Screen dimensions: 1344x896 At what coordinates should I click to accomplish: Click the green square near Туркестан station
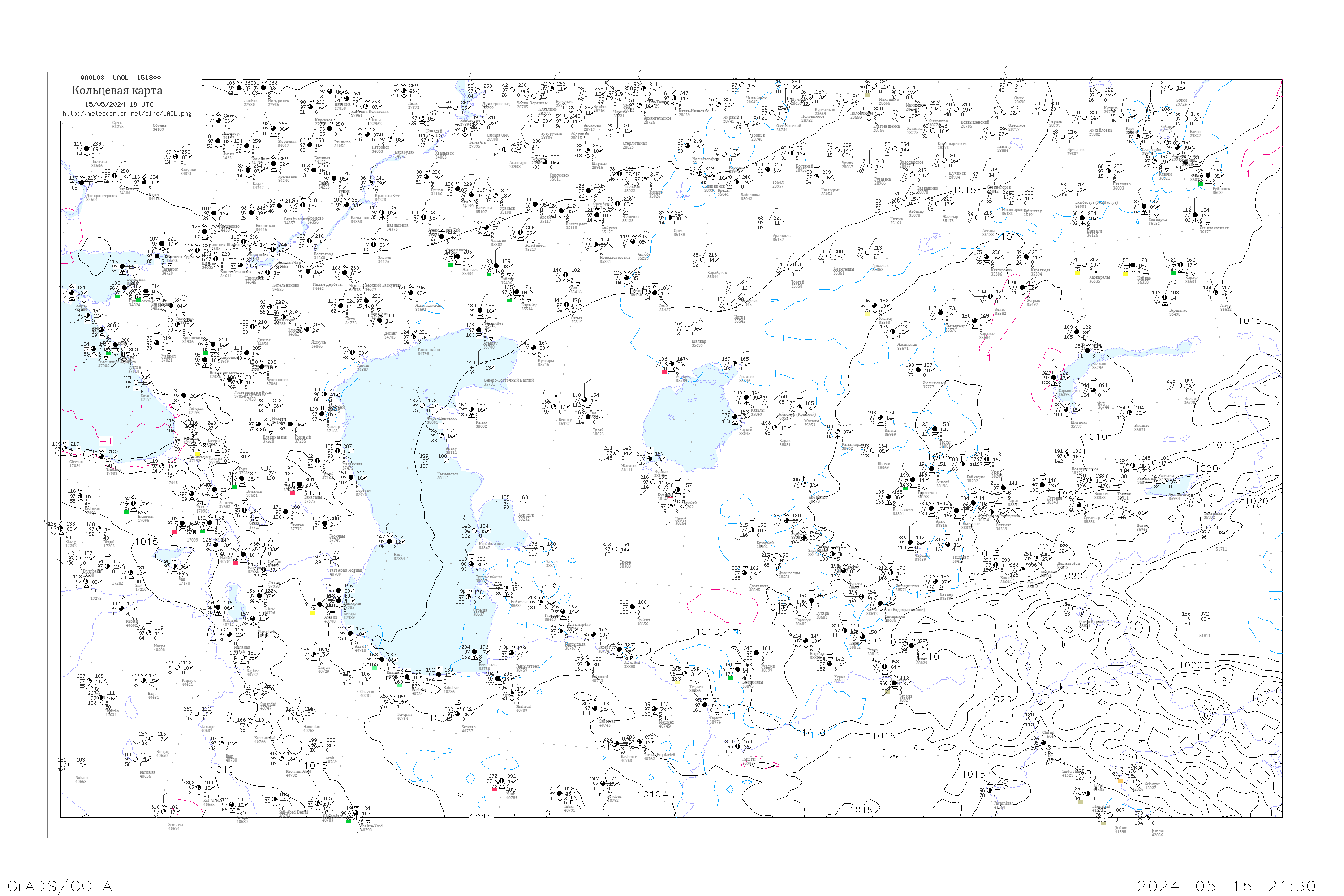(x=905, y=488)
